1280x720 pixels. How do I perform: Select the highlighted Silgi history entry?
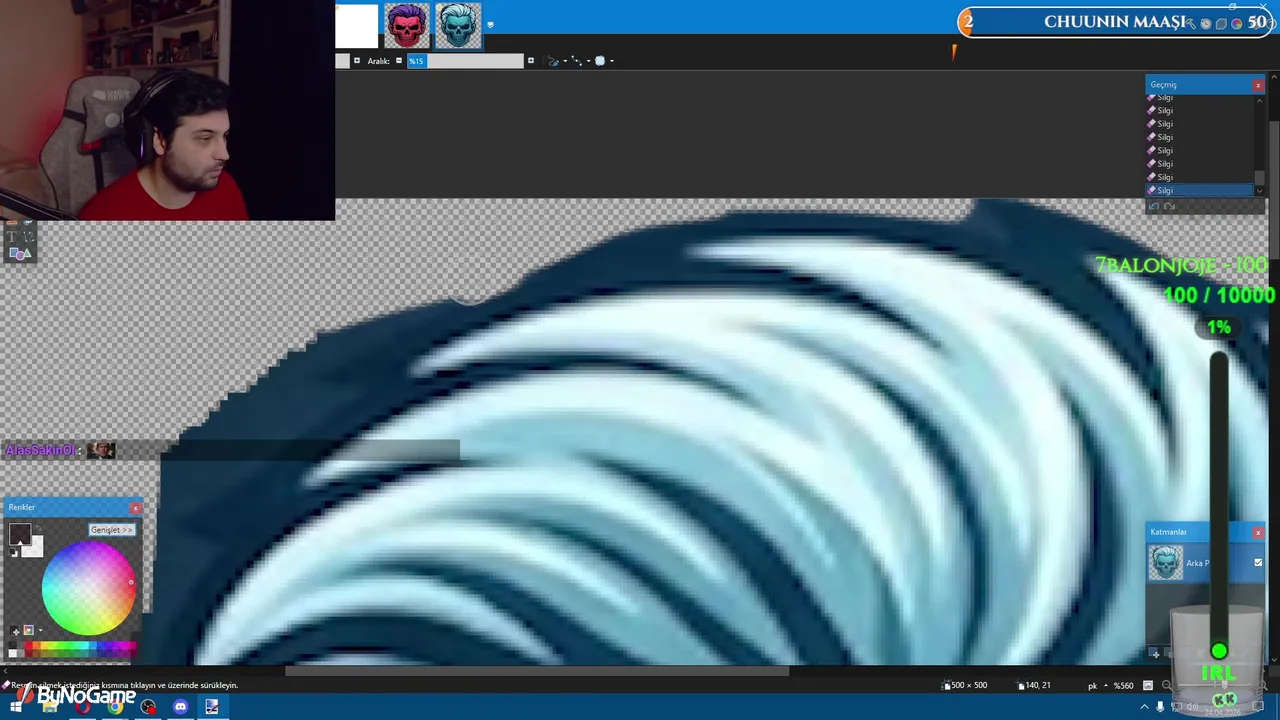1200,190
